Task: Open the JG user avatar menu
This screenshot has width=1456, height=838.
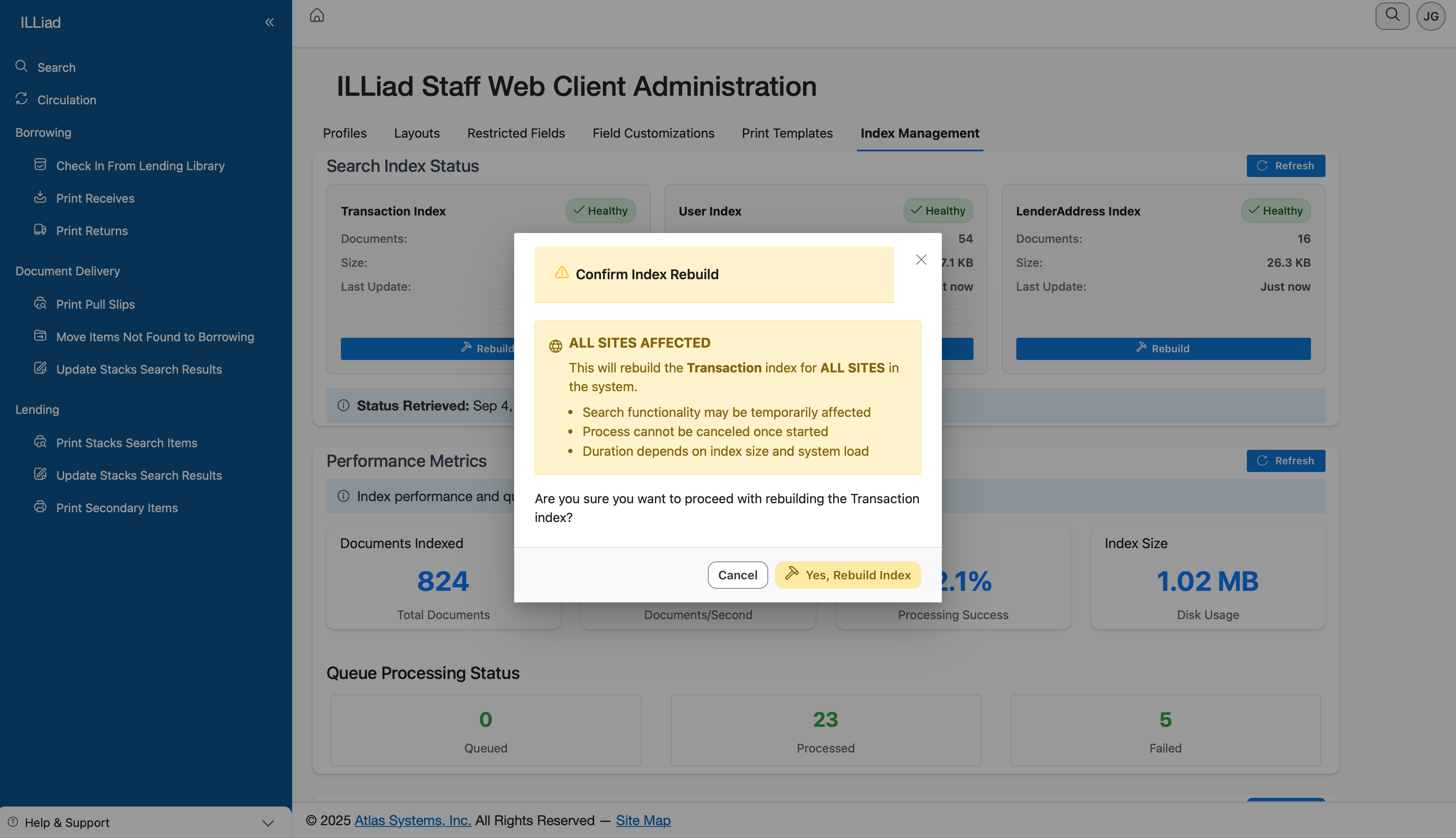Action: point(1430,16)
